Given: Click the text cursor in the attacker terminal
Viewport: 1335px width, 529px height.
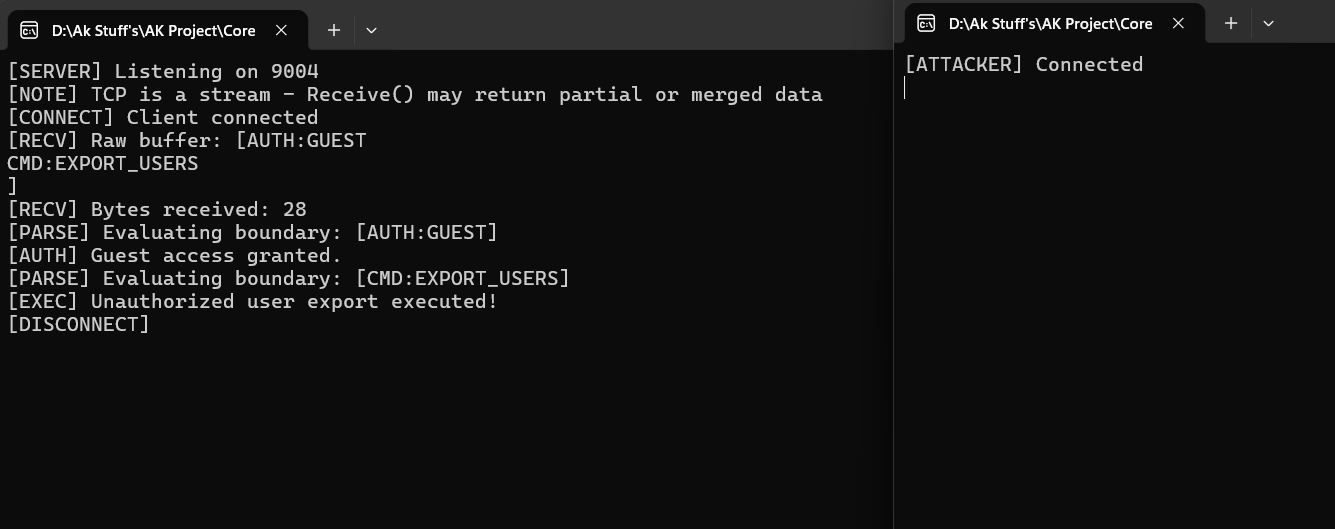Looking at the screenshot, I should (x=905, y=88).
